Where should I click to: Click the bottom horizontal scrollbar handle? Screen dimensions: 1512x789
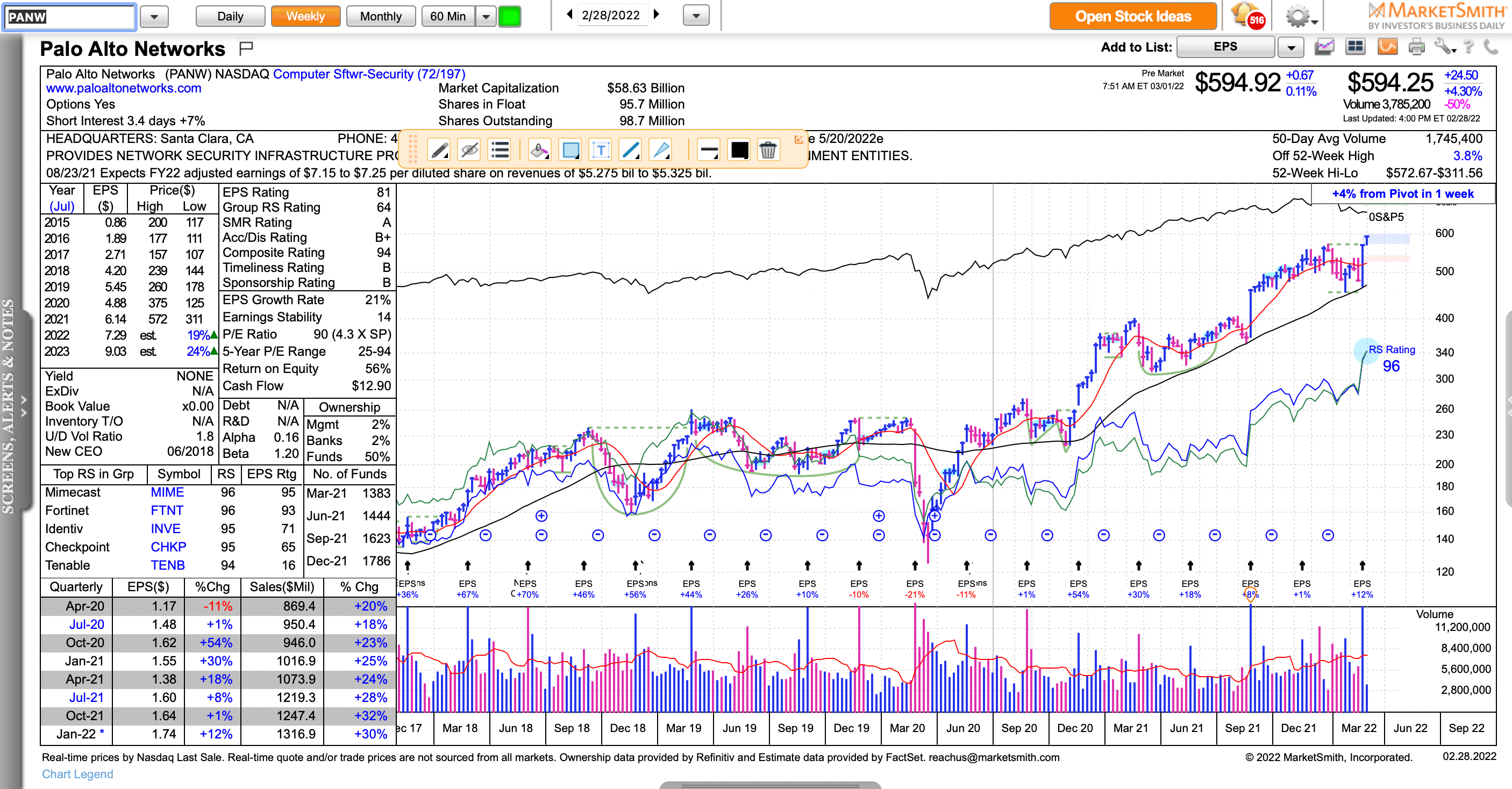click(x=770, y=785)
